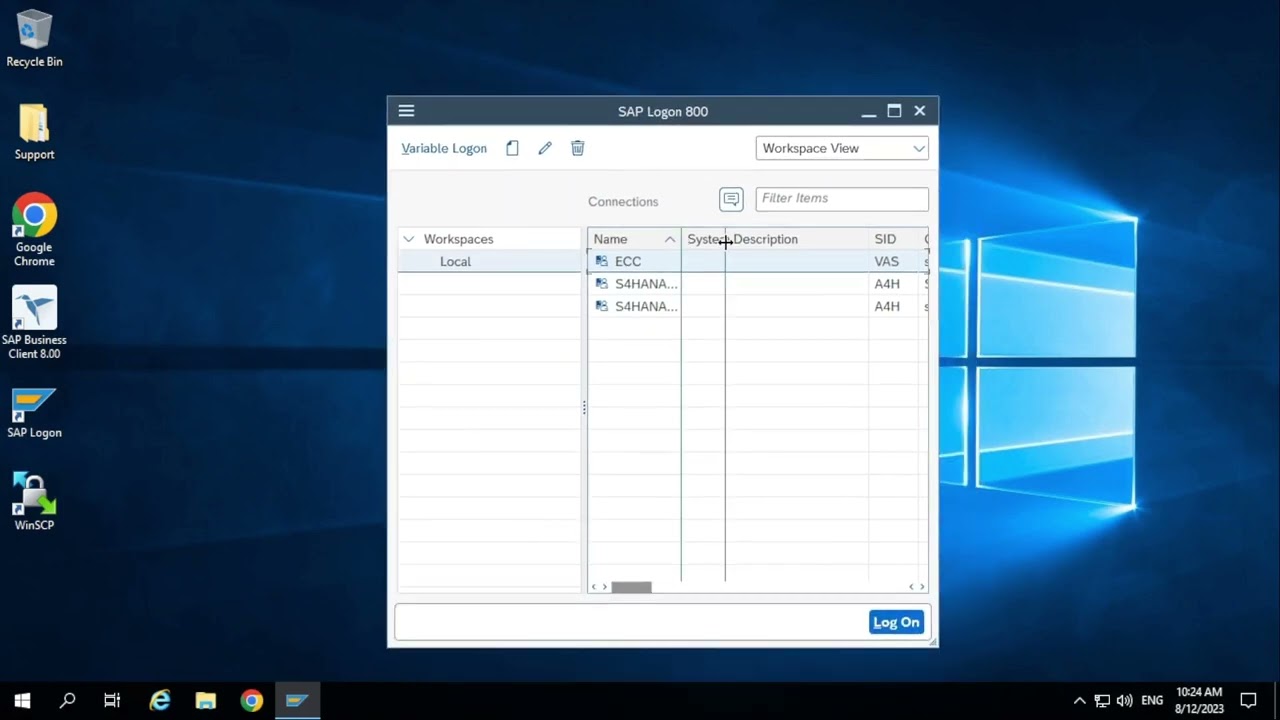
Task: Click the Chrome icon in the taskbar
Action: 251,700
